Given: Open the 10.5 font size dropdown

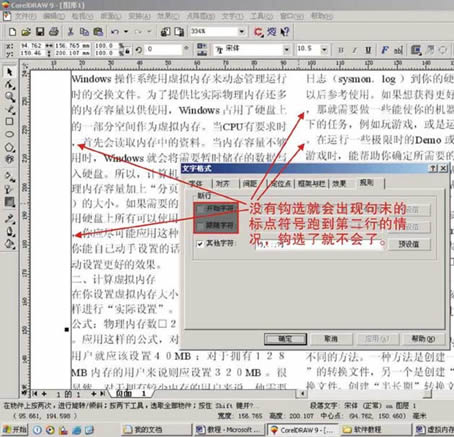Looking at the screenshot, I should (324, 50).
